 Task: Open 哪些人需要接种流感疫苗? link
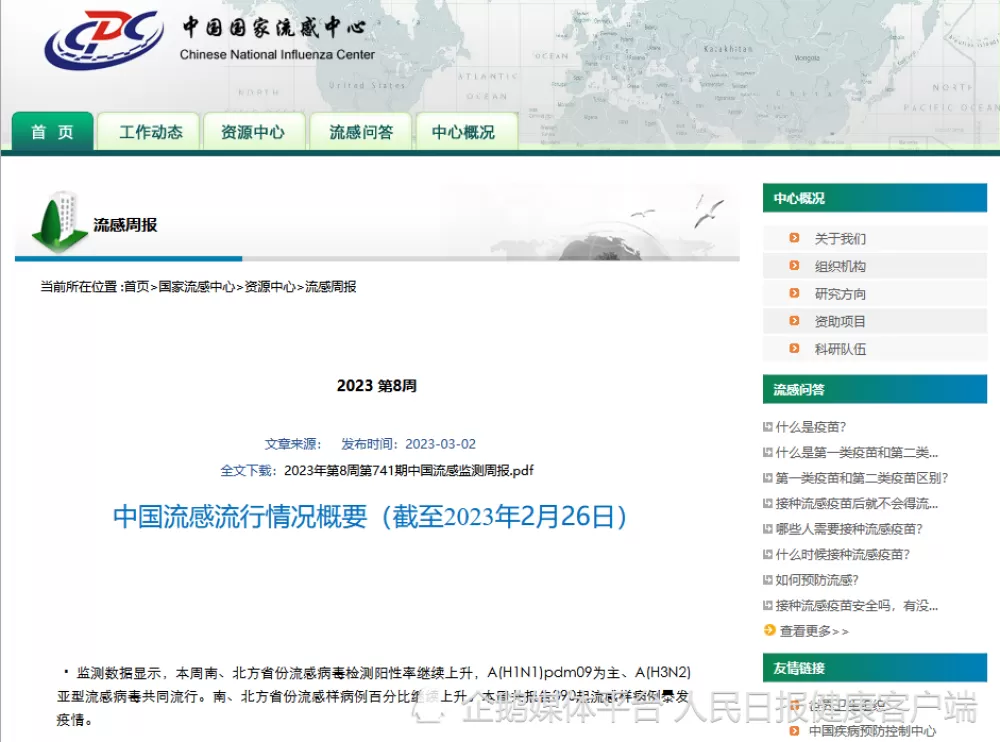coord(849,529)
